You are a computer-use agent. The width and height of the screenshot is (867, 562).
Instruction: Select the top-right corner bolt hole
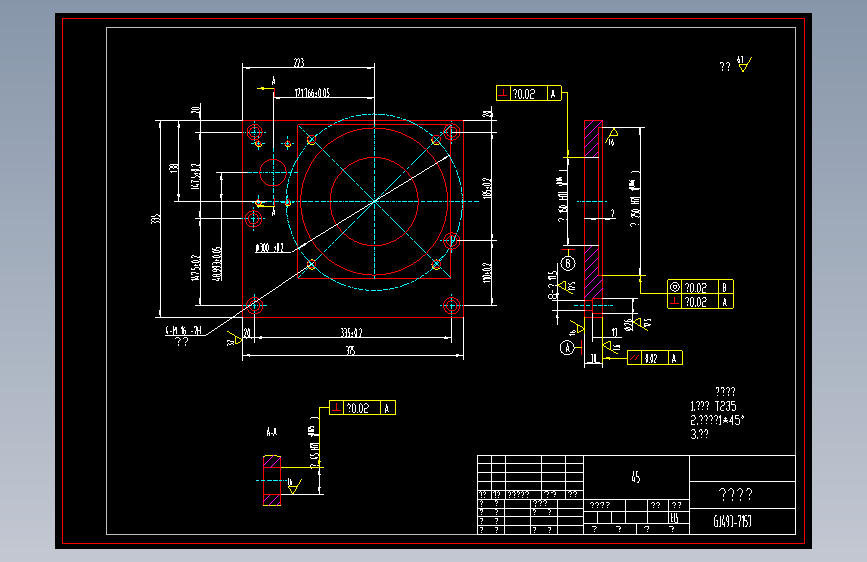tap(451, 132)
